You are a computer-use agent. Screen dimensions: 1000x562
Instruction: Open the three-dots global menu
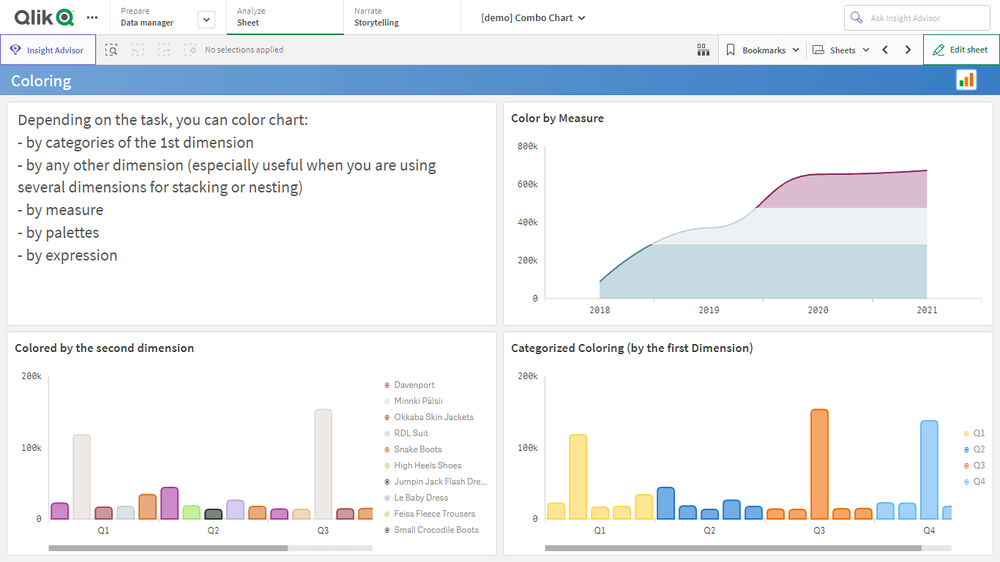(x=92, y=17)
